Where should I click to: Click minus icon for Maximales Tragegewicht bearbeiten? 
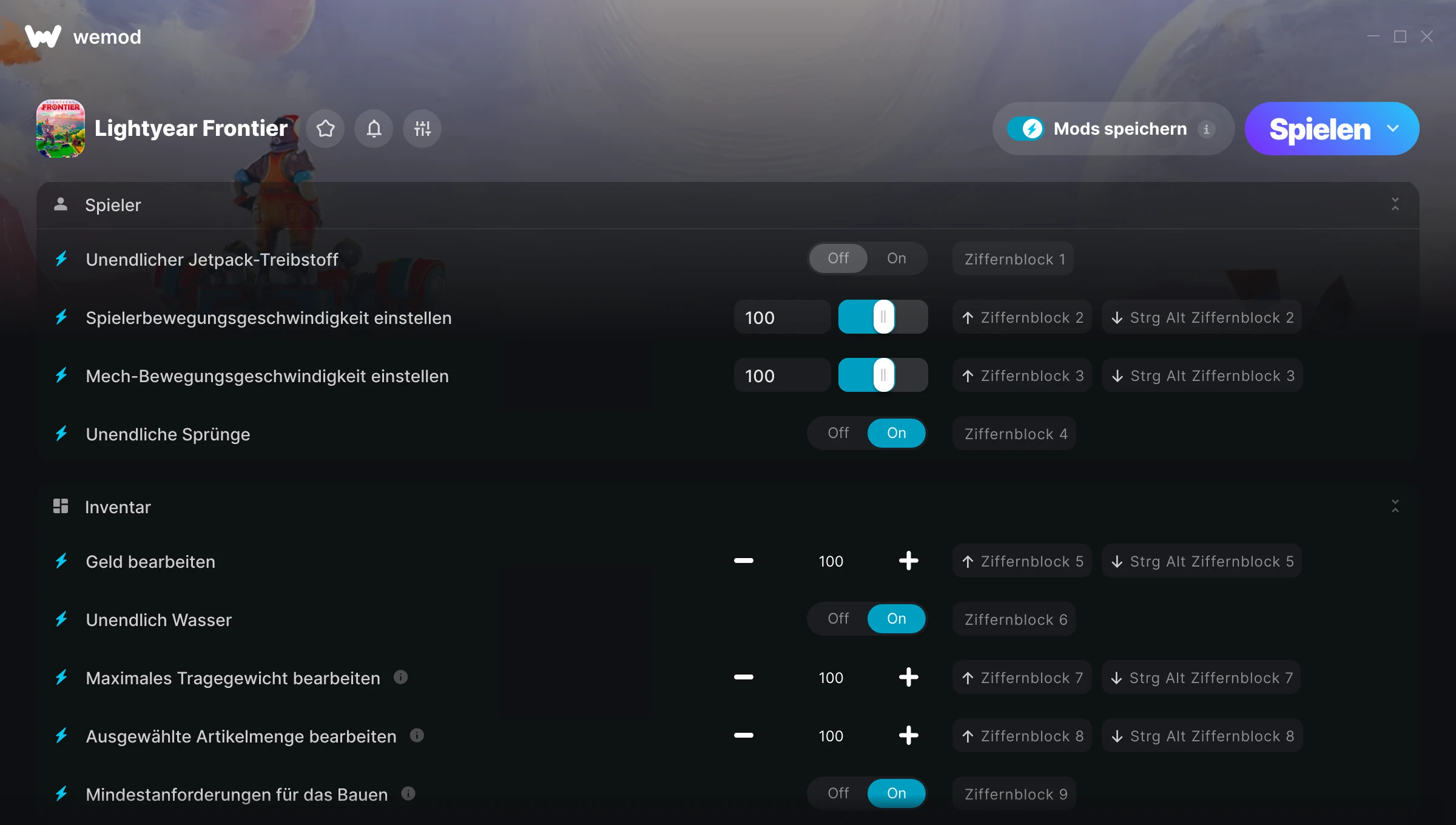(x=743, y=678)
